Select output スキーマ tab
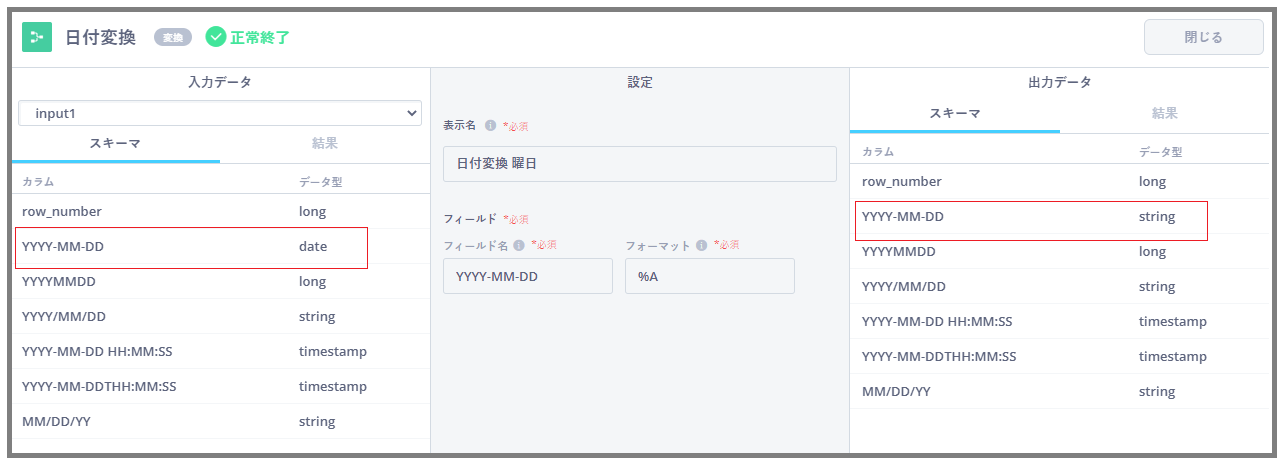The width and height of the screenshot is (1286, 465). tap(955, 114)
